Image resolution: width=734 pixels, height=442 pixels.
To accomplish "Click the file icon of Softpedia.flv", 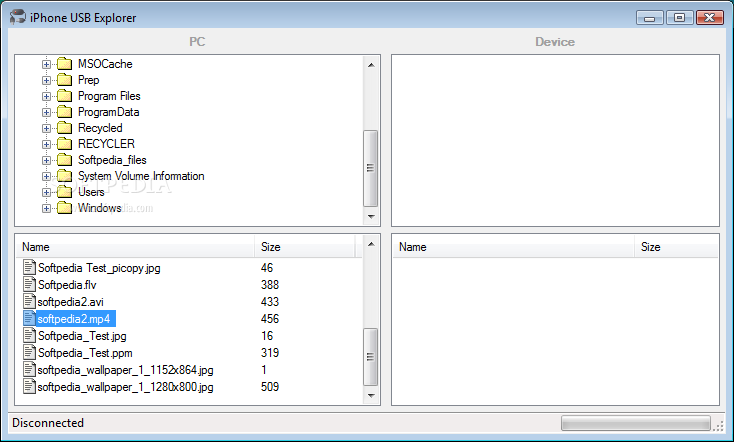I will 29,284.
